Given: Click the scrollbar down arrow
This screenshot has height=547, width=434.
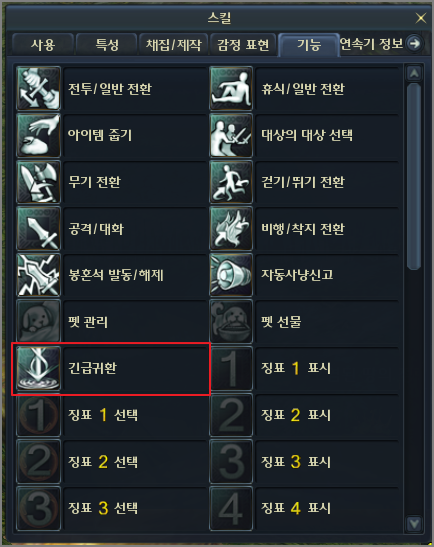Looking at the screenshot, I should (x=414, y=524).
